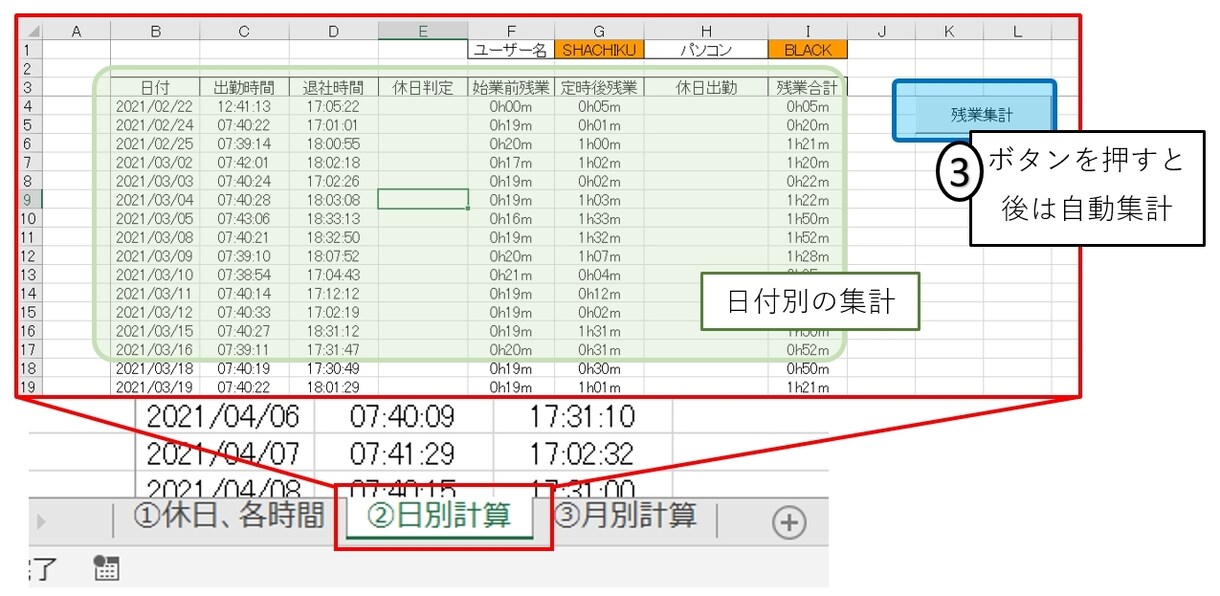Screen dimensions: 1220x596
Task: Click the orange BLACK cell
Action: click(x=807, y=49)
